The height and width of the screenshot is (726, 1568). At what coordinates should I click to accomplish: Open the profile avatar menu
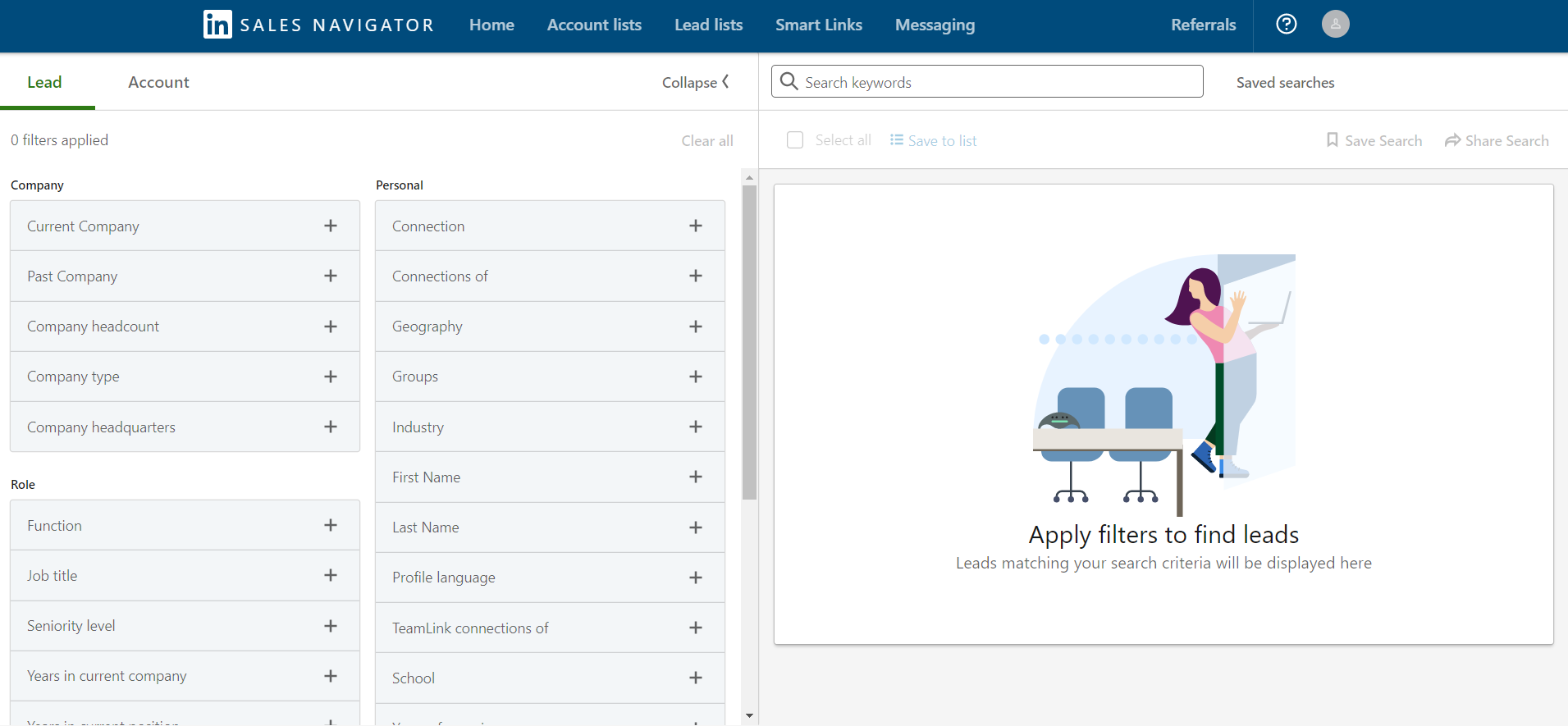coord(1335,24)
